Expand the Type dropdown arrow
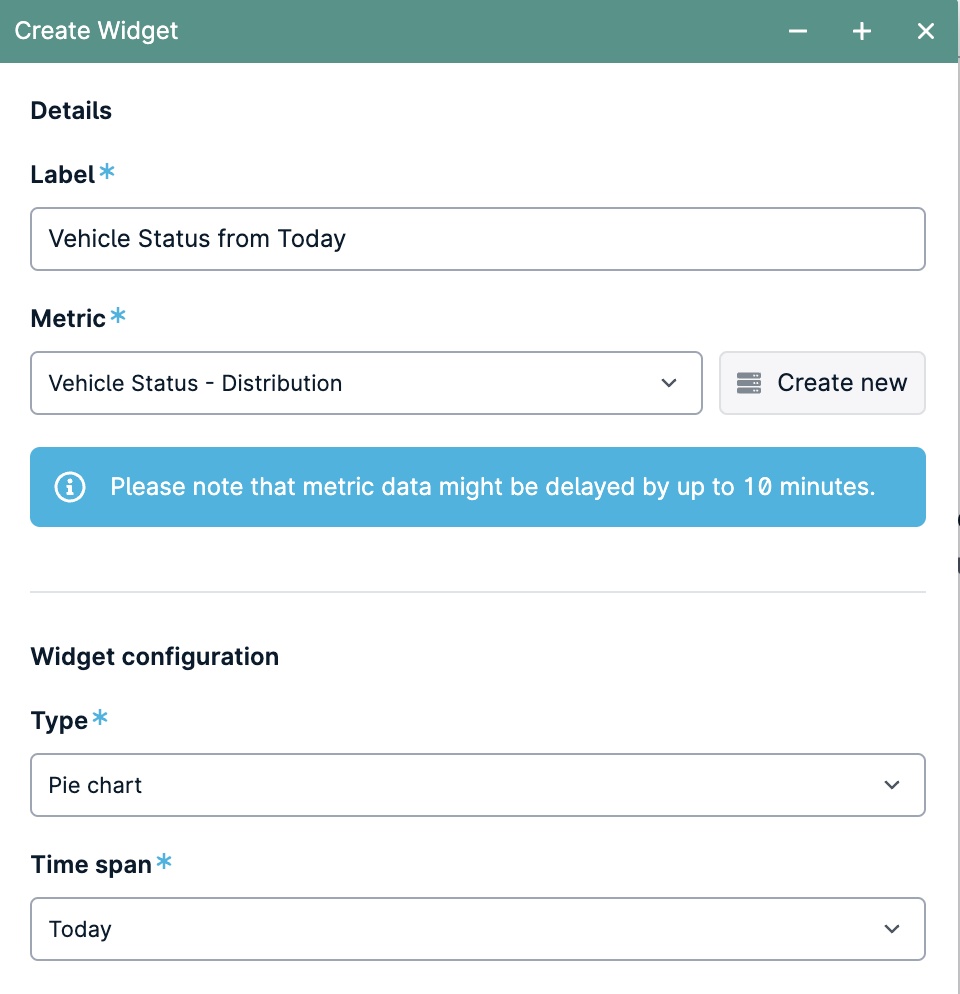The image size is (960, 994). tap(892, 785)
